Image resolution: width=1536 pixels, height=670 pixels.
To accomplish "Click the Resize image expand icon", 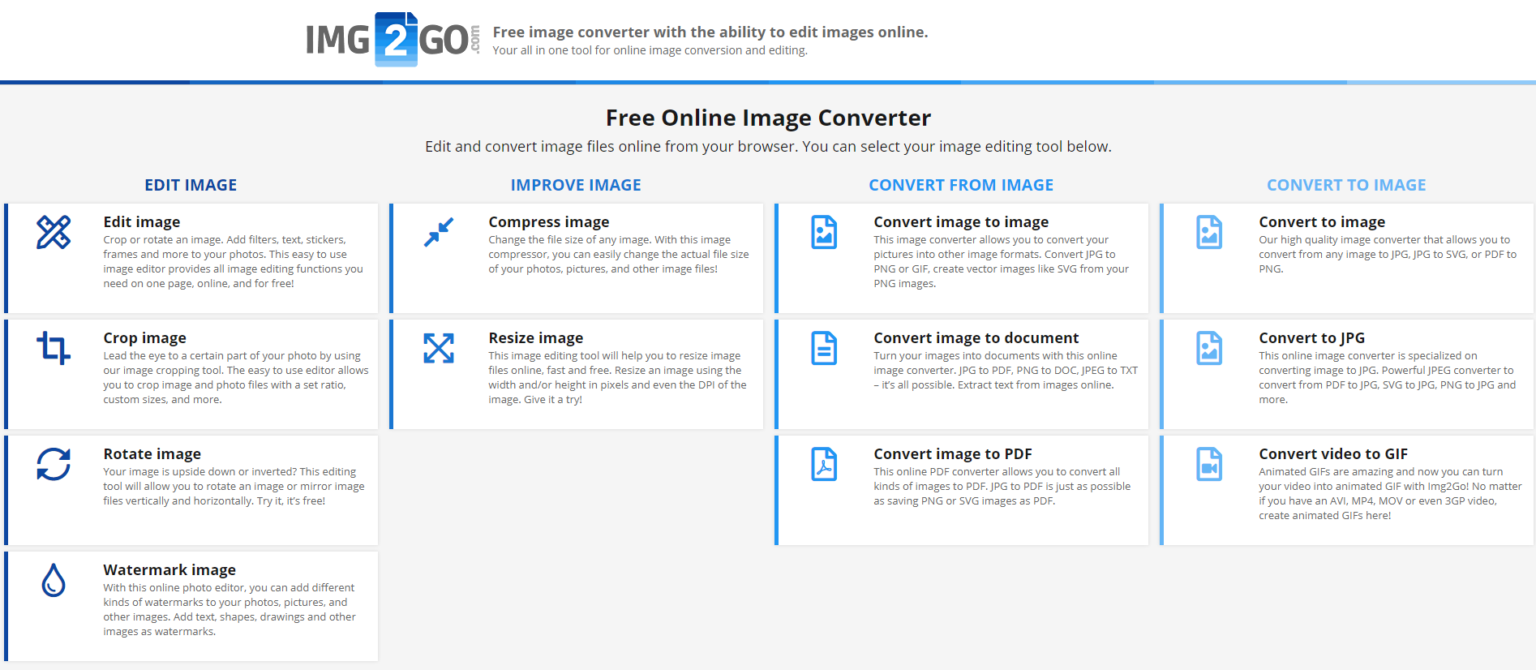I will coord(438,348).
